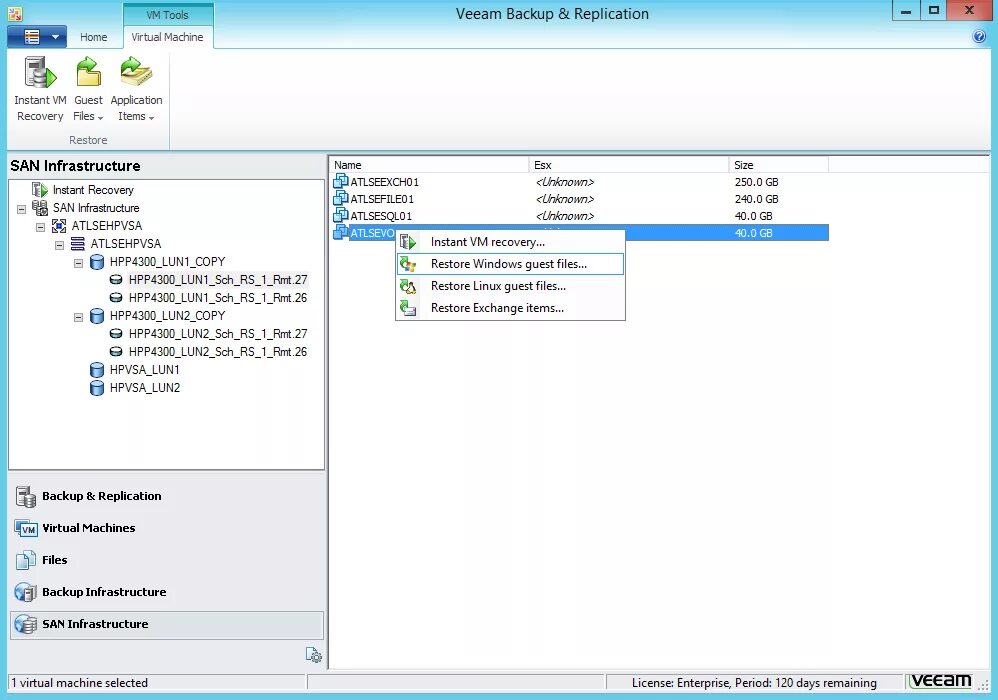The width and height of the screenshot is (998, 700).
Task: Select snapshot HPP4300_LUN2_Sch_RS_1_Rmt.26
Action: pos(218,352)
